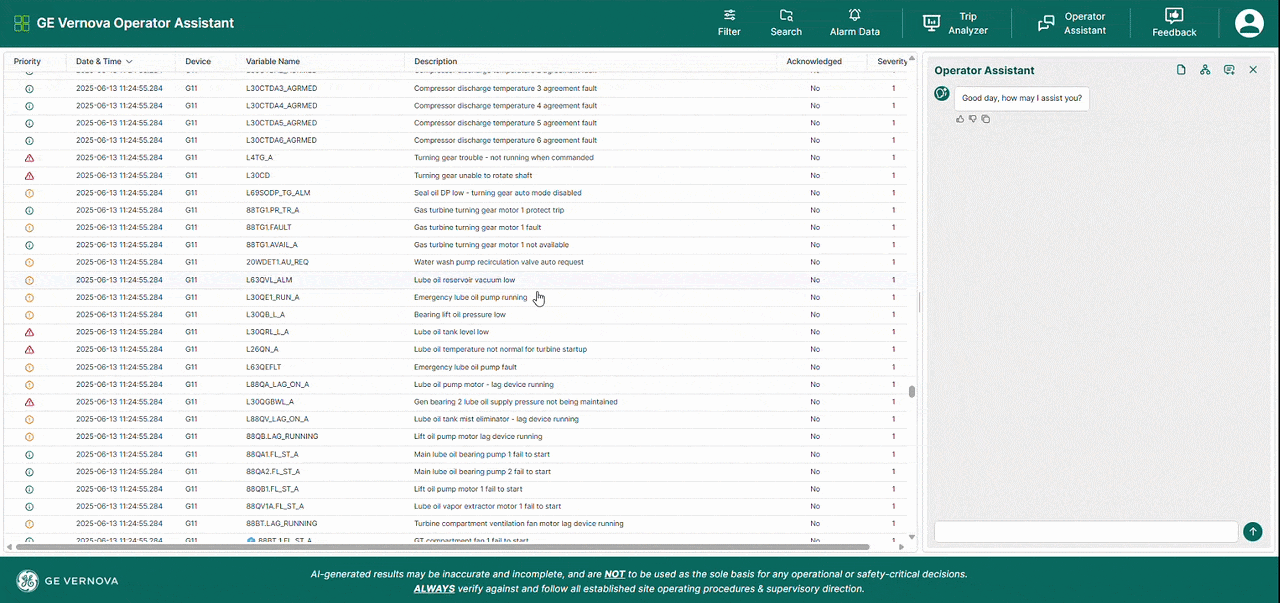Open the Search tool in header
Screen dimensions: 1280x603
click(786, 23)
